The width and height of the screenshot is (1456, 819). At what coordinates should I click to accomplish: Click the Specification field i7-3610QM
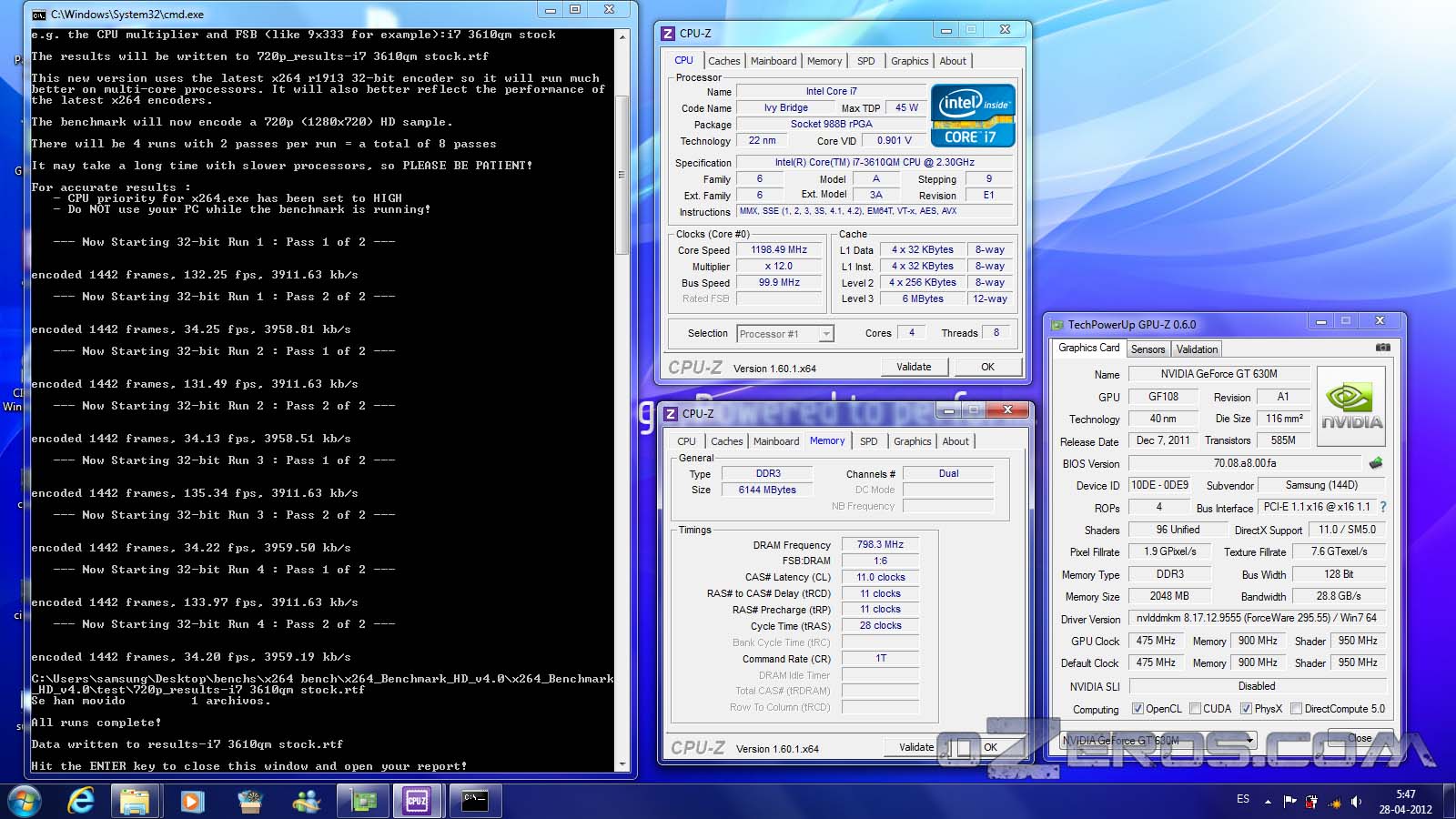click(x=874, y=162)
